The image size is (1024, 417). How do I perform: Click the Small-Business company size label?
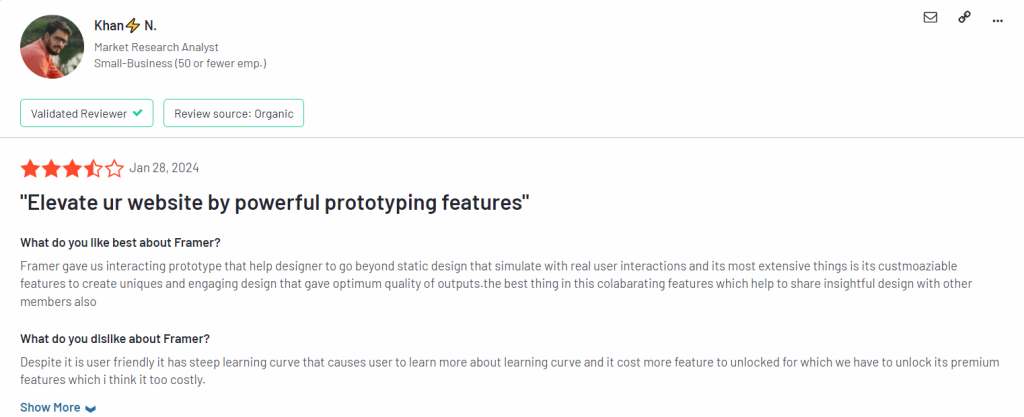click(x=180, y=63)
